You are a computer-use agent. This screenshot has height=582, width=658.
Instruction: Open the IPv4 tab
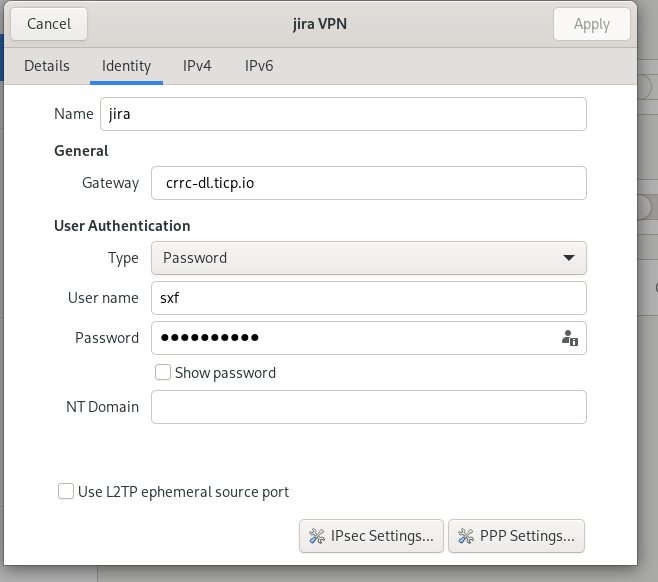point(197,66)
